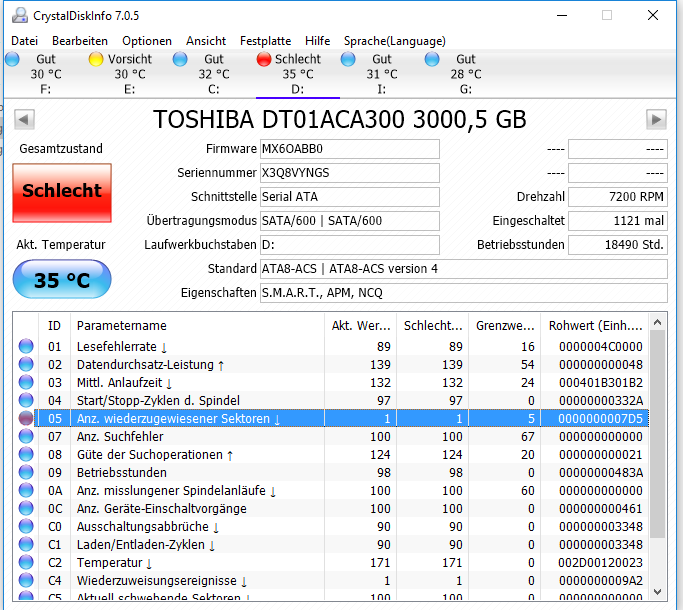Click the CrystalDiskInfo app icon in title bar
Viewport: 683px width, 610px height.
point(20,16)
